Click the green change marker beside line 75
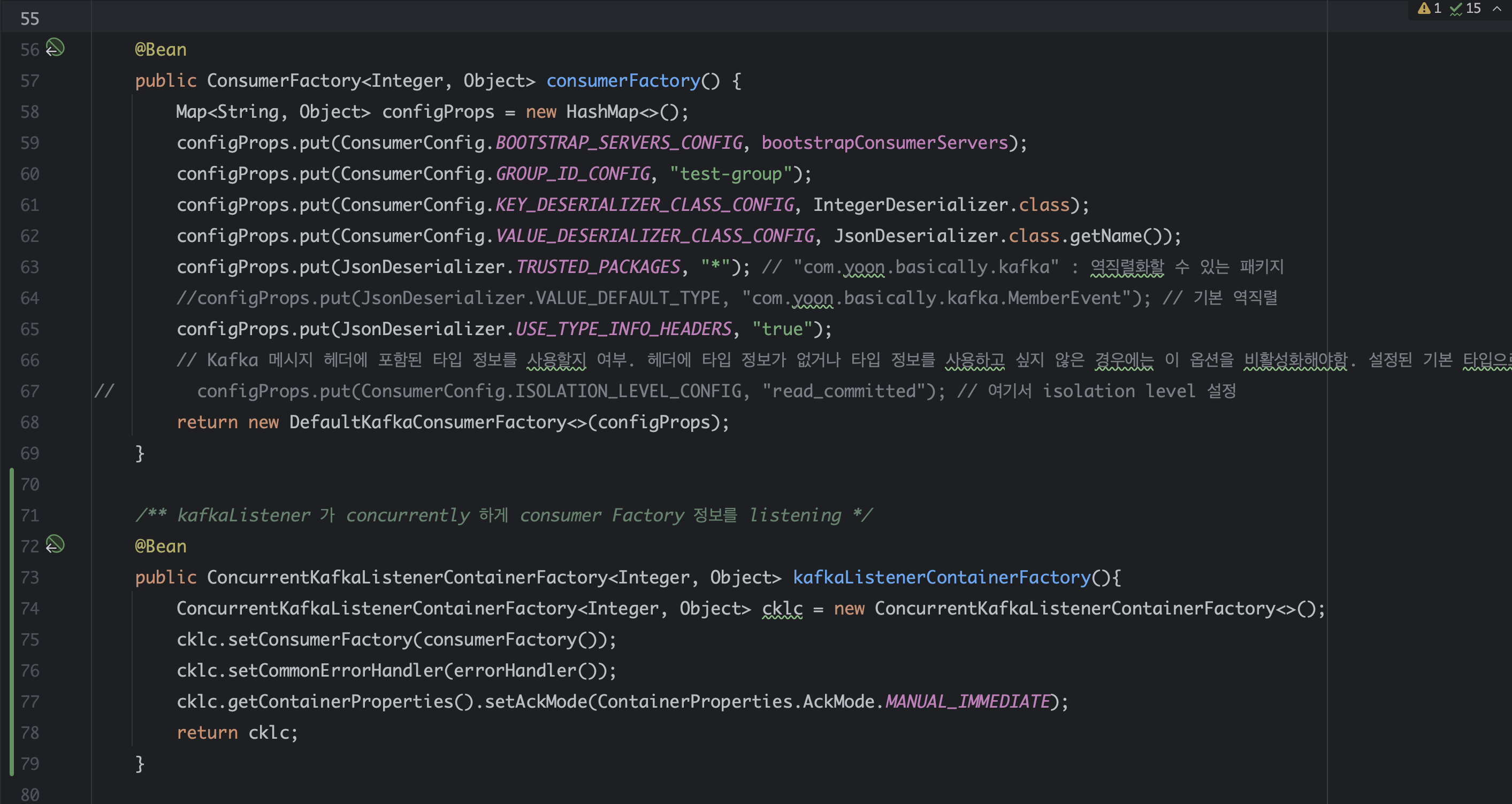1512x804 pixels. coord(12,640)
